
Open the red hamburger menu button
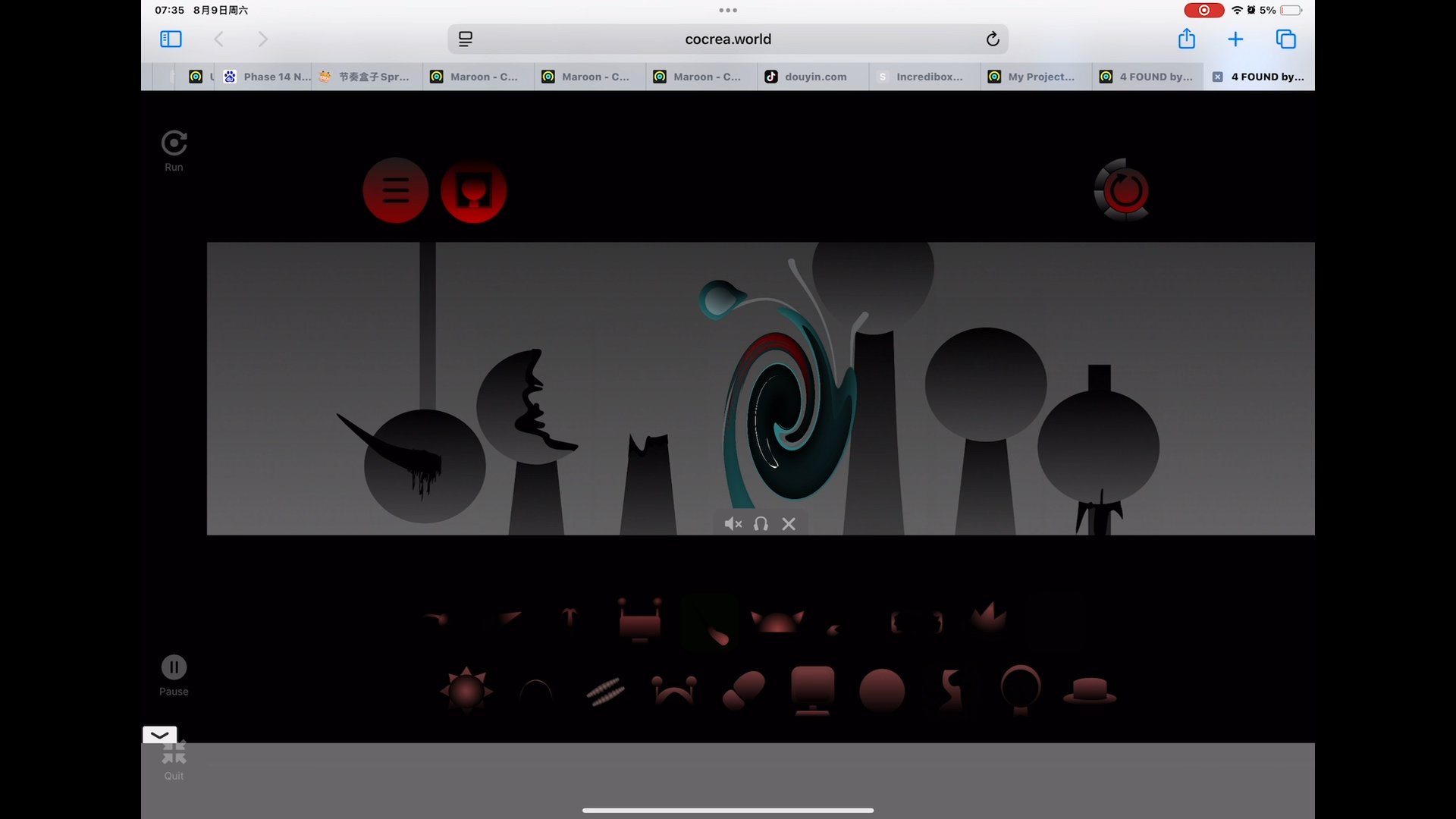point(395,190)
